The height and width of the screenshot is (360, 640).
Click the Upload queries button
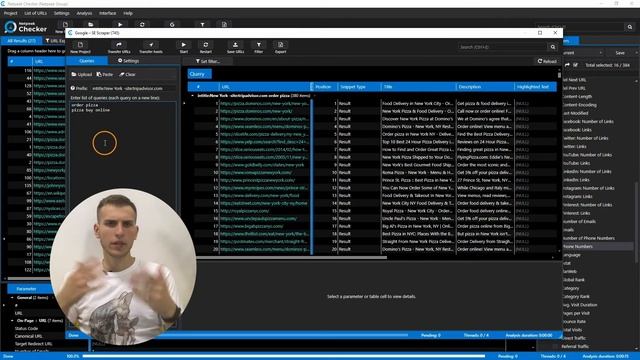pos(82,74)
